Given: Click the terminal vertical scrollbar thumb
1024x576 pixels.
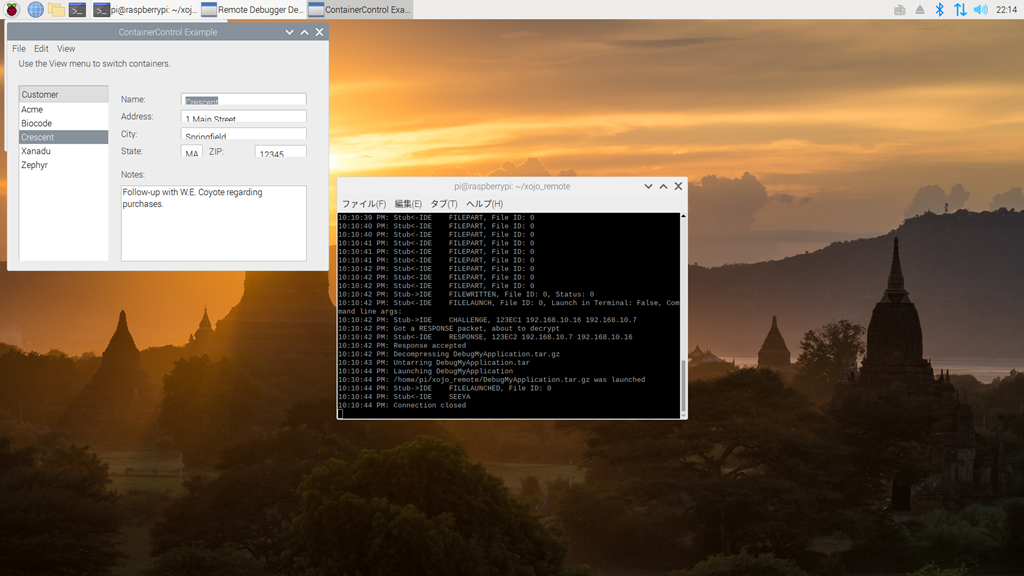Looking at the screenshot, I should (683, 385).
